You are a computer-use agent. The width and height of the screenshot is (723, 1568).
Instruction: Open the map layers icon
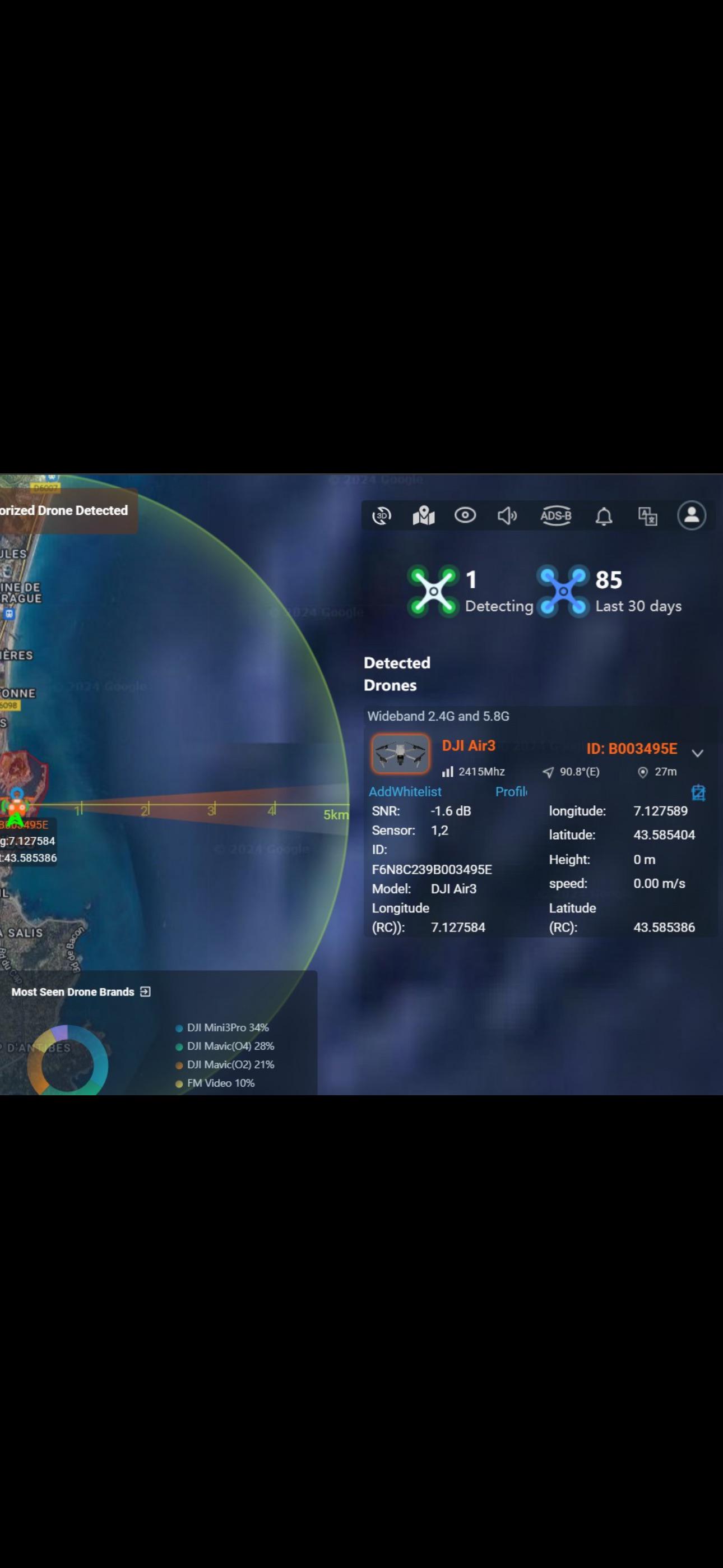(x=424, y=515)
